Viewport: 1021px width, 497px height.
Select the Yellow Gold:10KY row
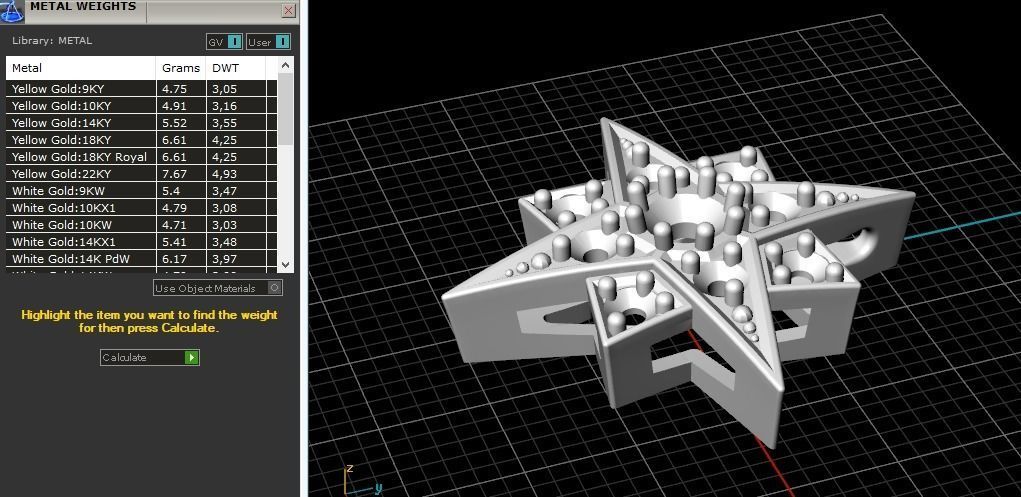141,106
